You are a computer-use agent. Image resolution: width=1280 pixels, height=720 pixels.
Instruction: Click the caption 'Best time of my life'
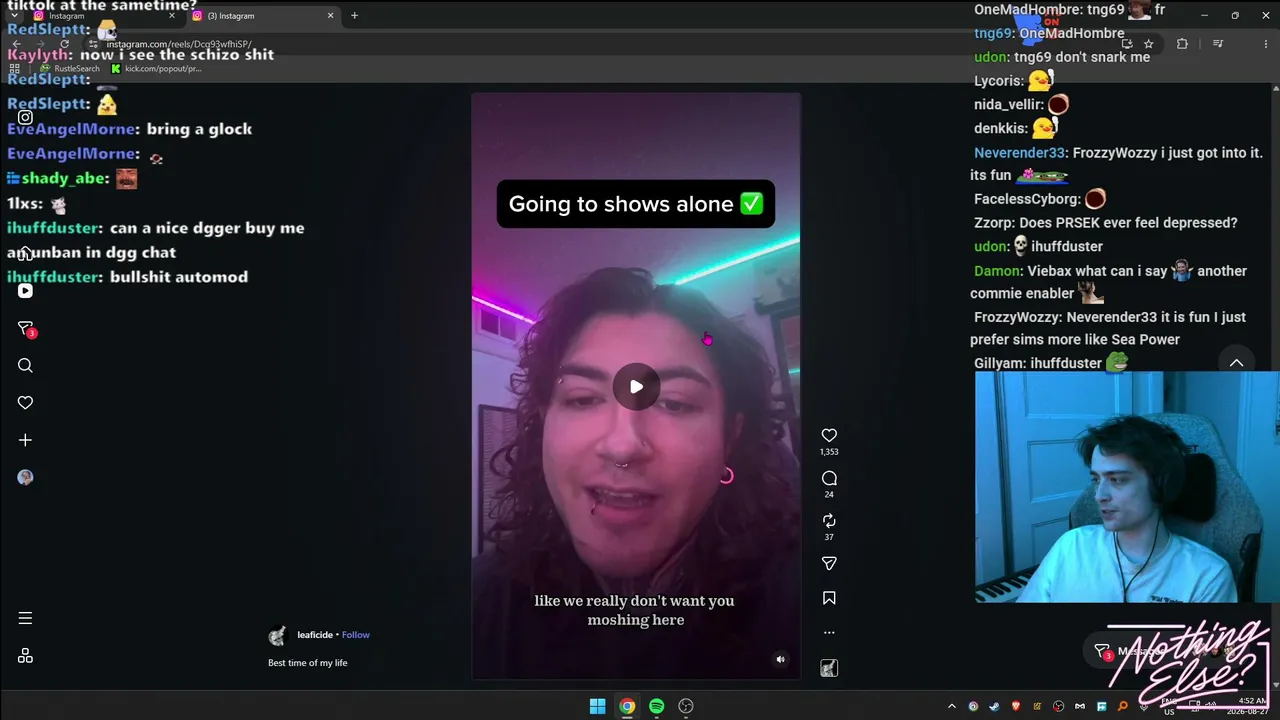[308, 663]
